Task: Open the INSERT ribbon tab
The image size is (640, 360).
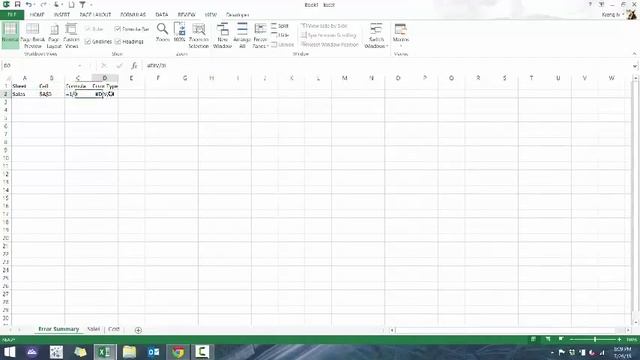Action: [62, 15]
